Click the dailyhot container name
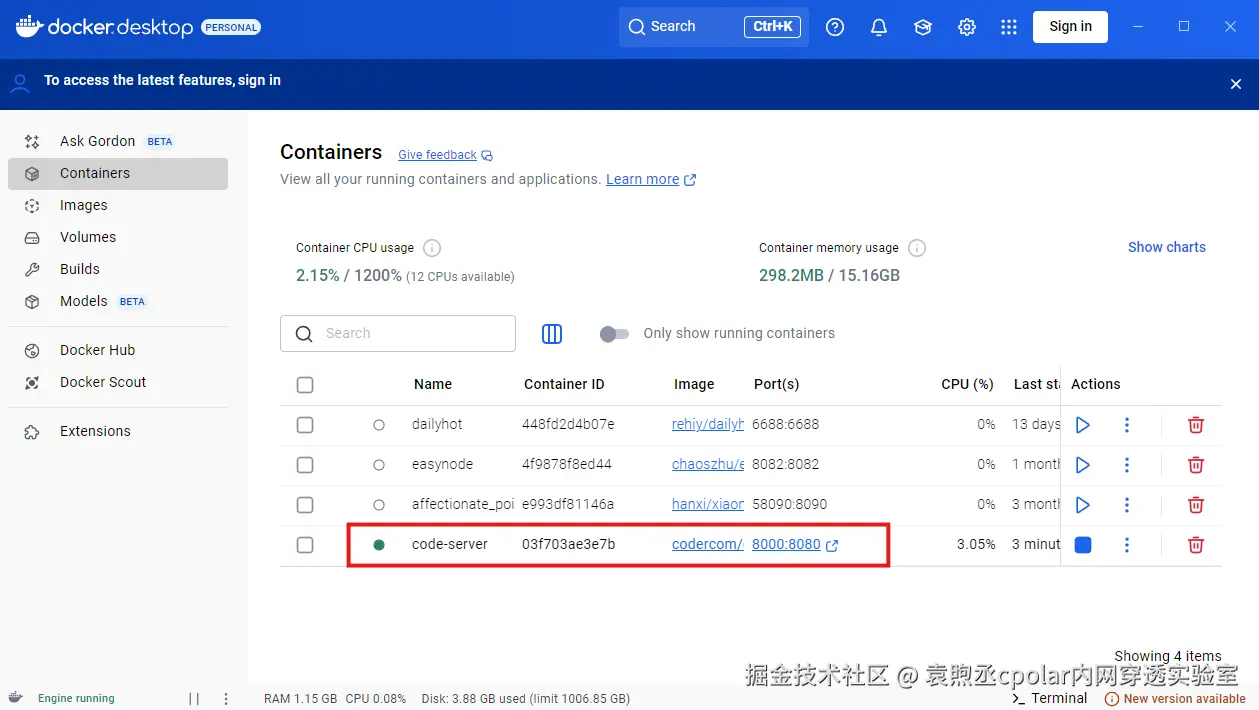The height and width of the screenshot is (710, 1259). (437, 424)
